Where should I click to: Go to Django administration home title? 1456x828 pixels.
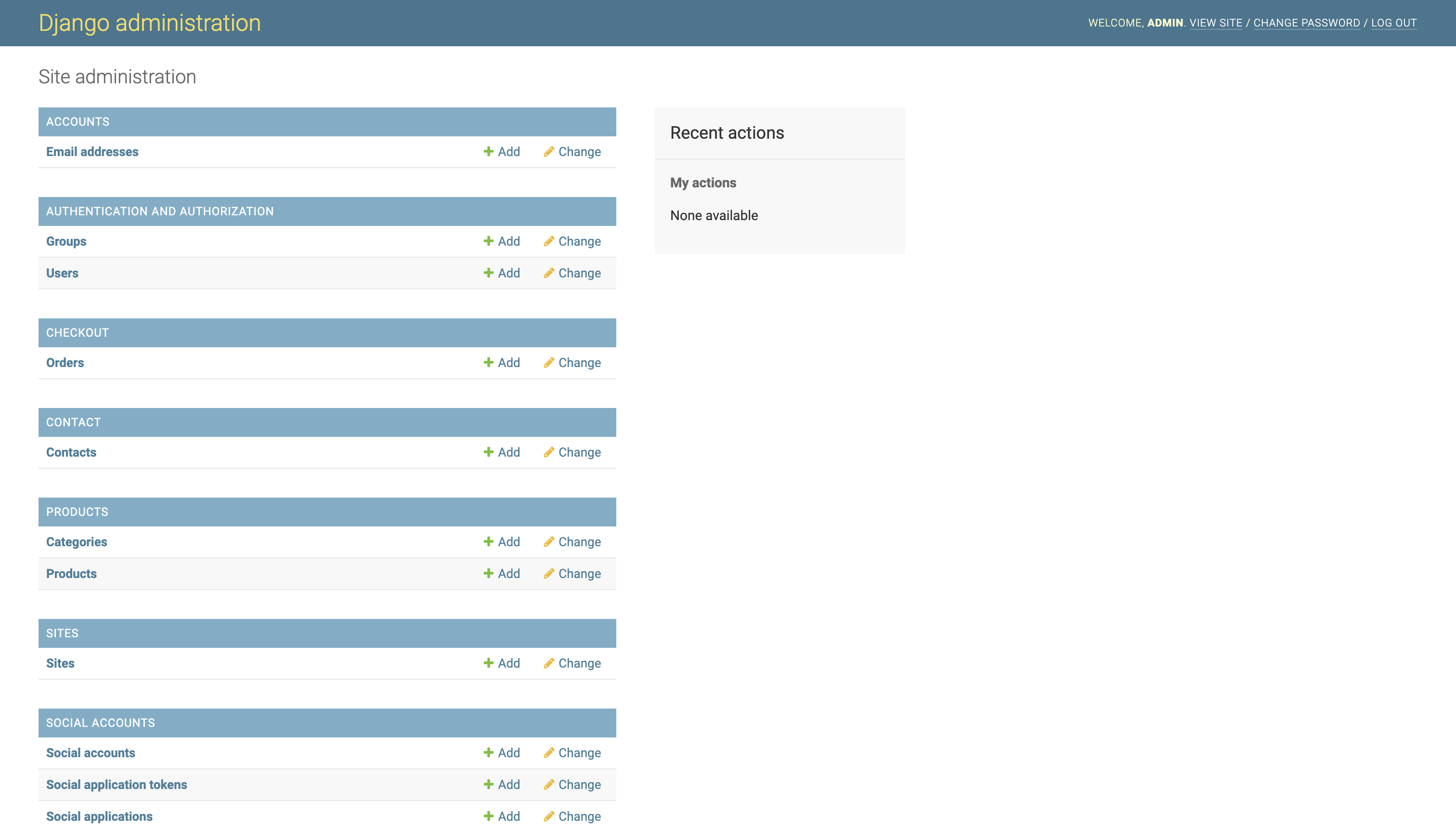[149, 23]
